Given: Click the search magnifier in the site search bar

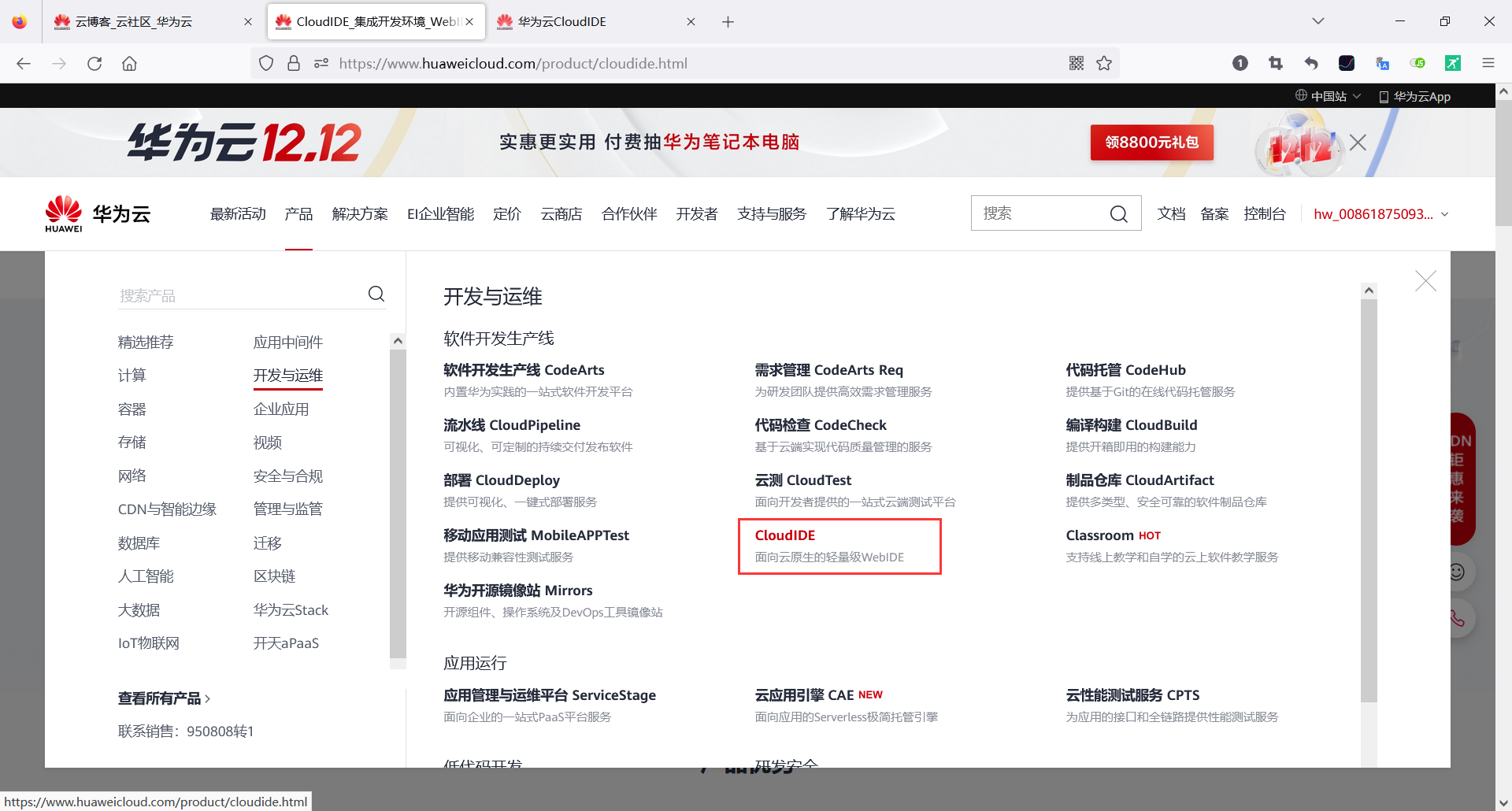Looking at the screenshot, I should pos(1119,213).
